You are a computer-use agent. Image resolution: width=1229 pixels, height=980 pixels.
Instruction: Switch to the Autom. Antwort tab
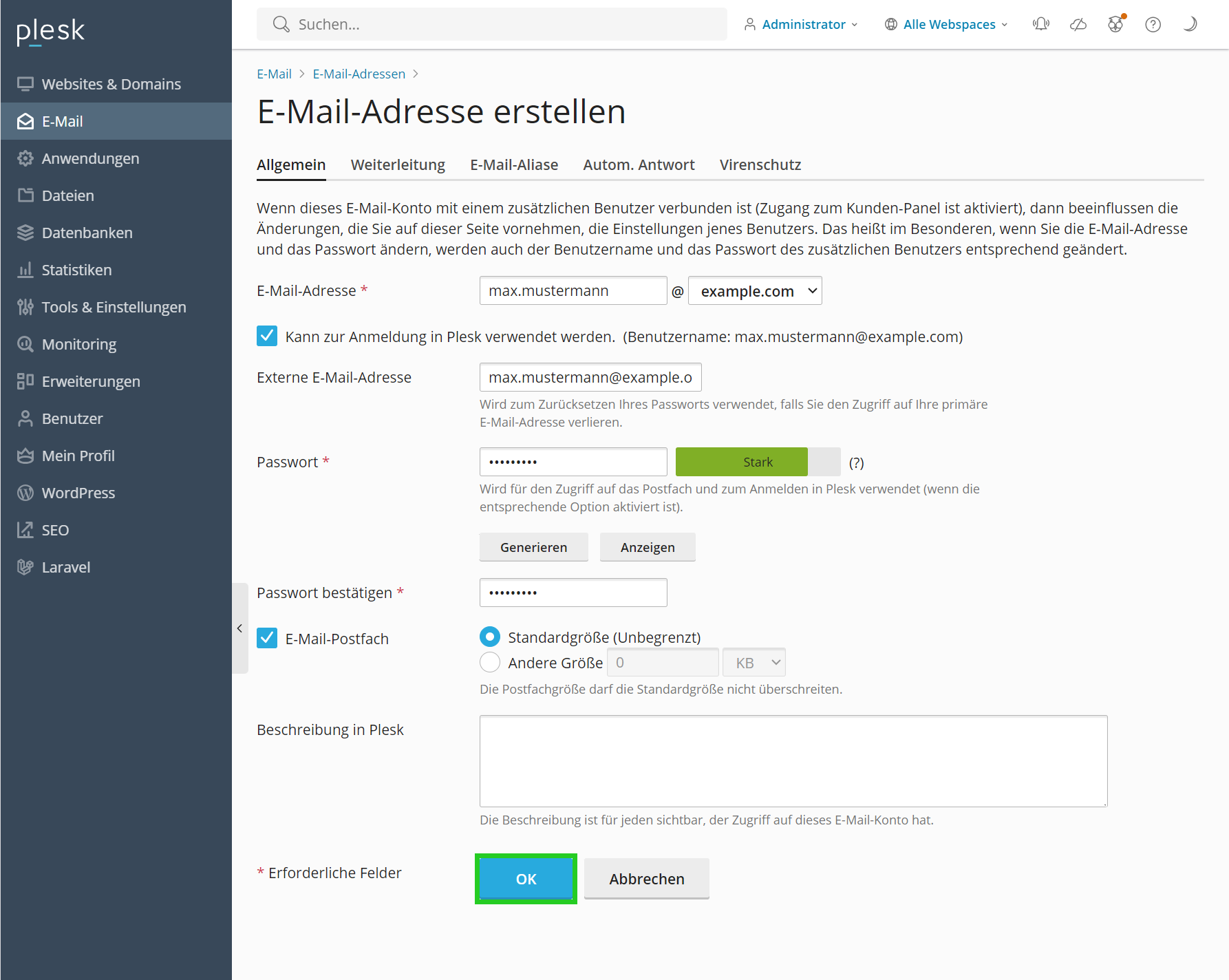click(639, 165)
